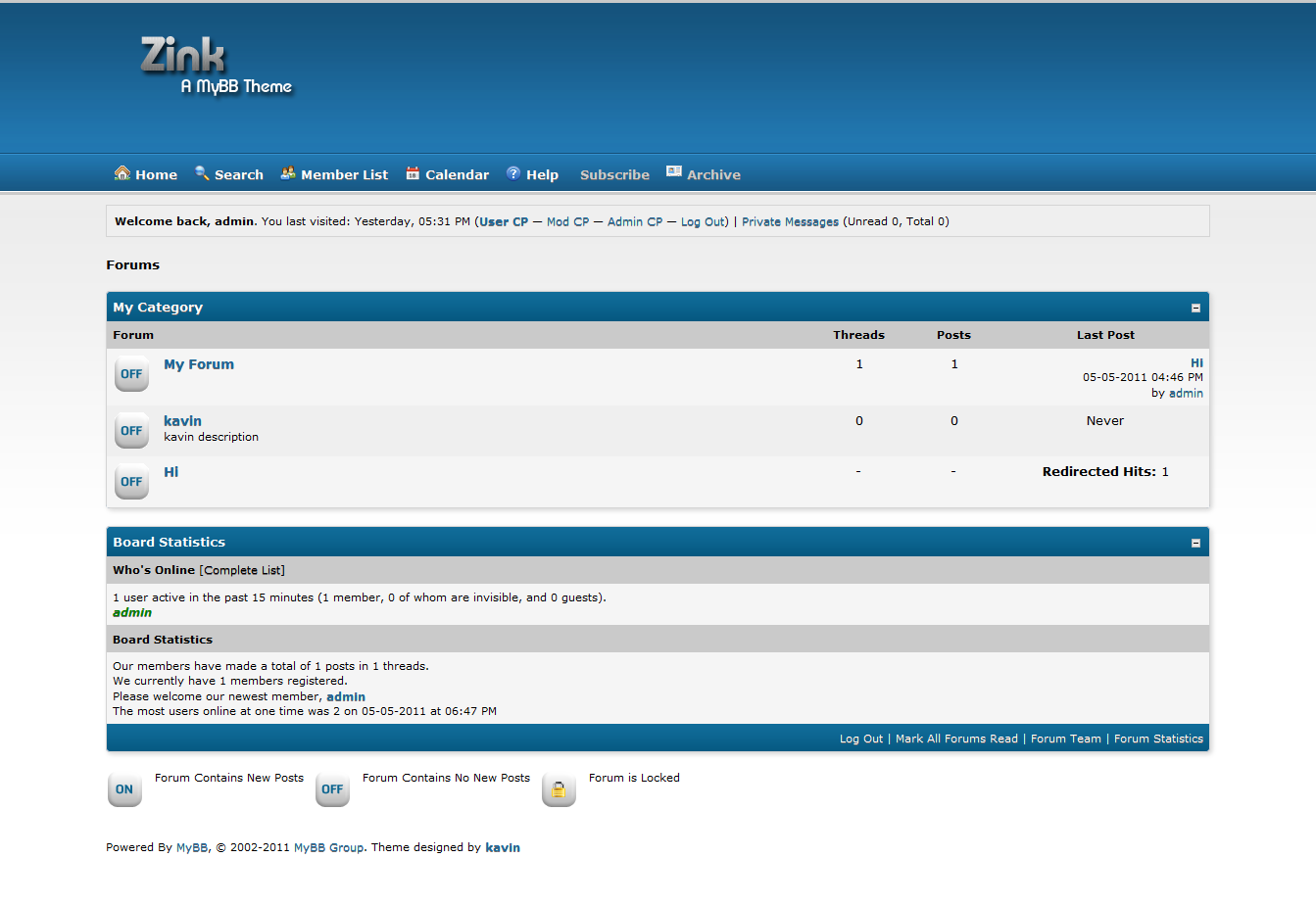The image size is (1316, 906).
Task: Open the last post HI thread link
Action: 1196,362
